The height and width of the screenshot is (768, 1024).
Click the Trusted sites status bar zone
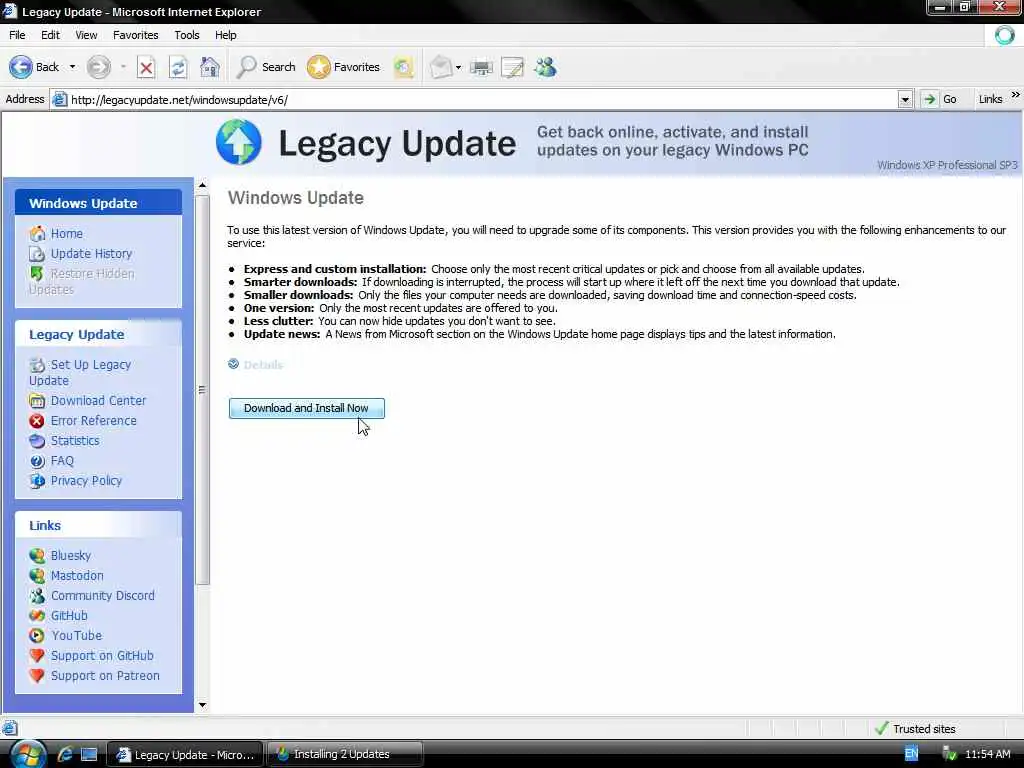coord(914,729)
